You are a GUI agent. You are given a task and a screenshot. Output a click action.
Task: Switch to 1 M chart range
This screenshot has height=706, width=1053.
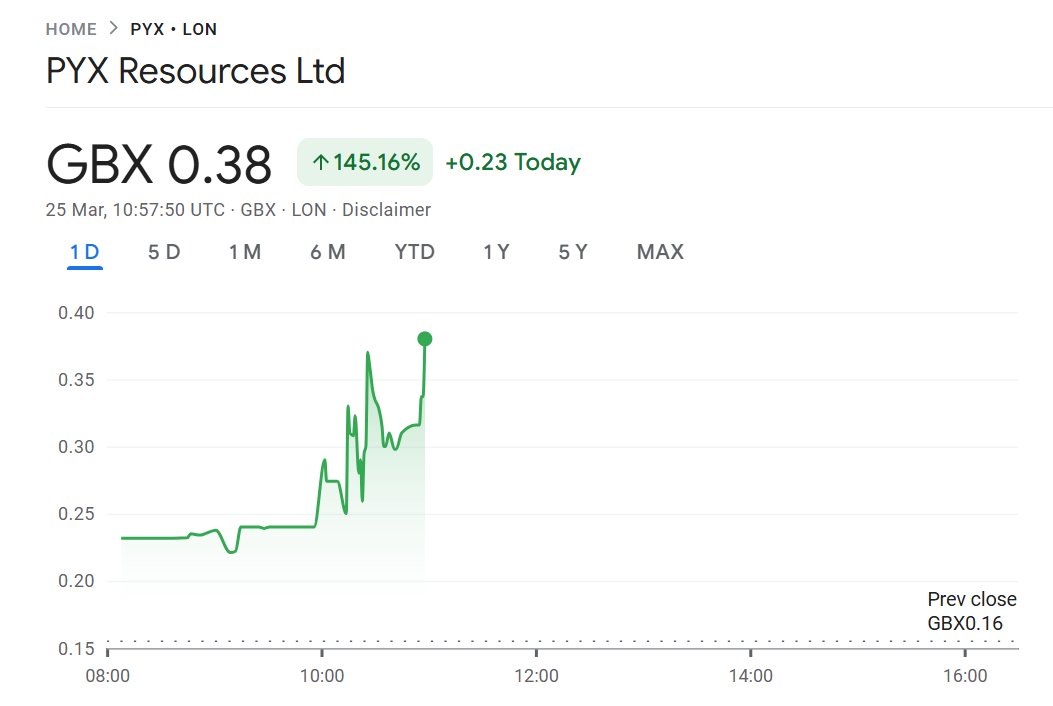pyautogui.click(x=245, y=252)
